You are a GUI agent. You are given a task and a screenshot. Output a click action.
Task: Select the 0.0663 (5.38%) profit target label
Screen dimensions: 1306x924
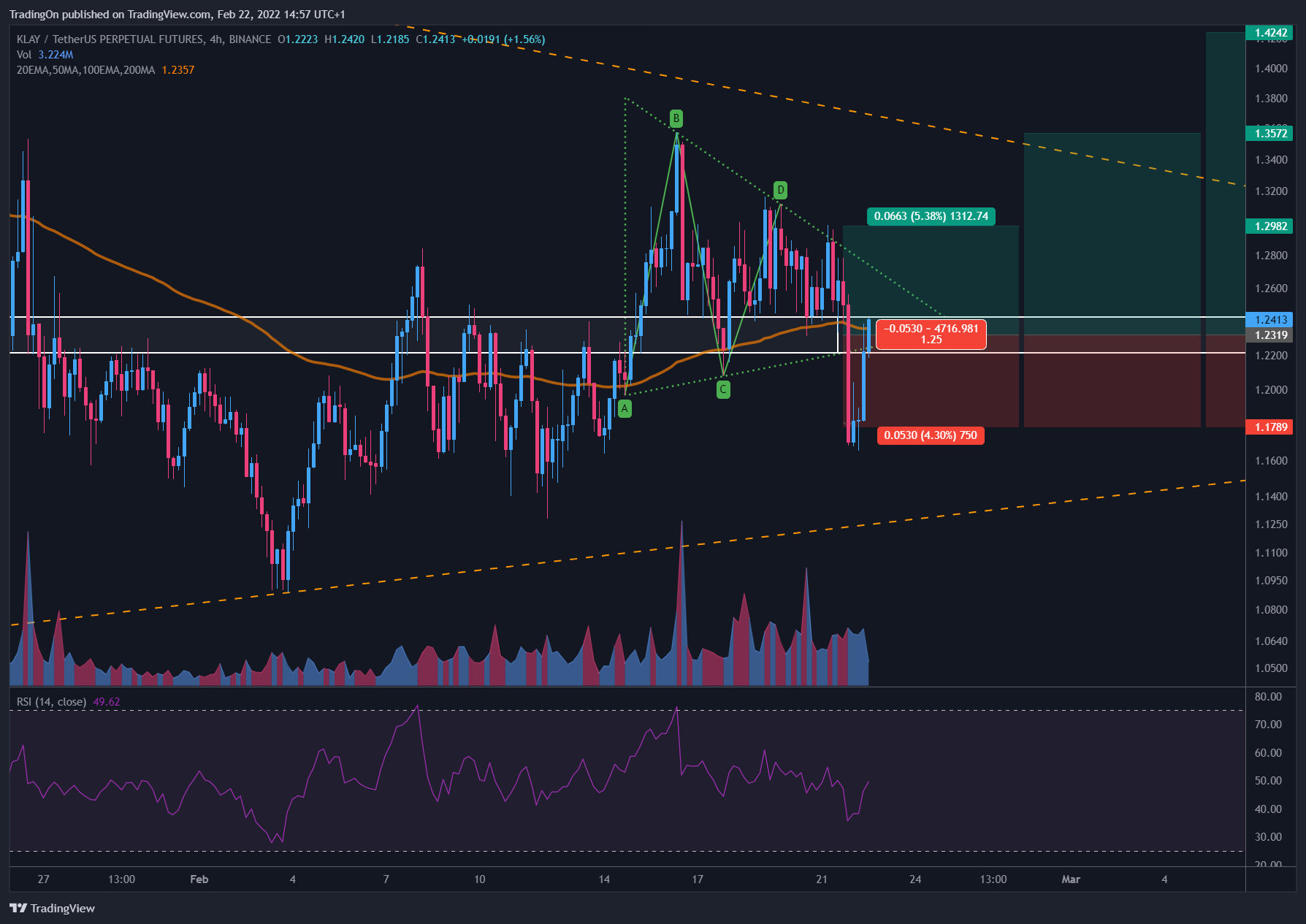tap(931, 216)
